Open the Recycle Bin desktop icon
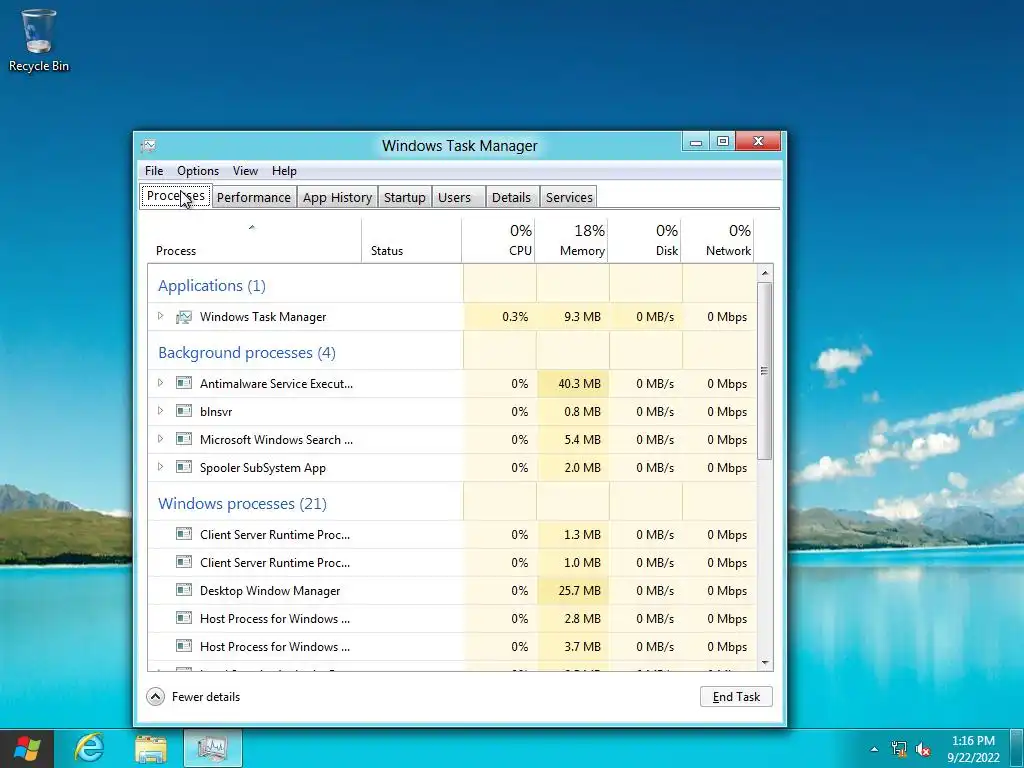Viewport: 1024px width, 768px height. pos(38,40)
